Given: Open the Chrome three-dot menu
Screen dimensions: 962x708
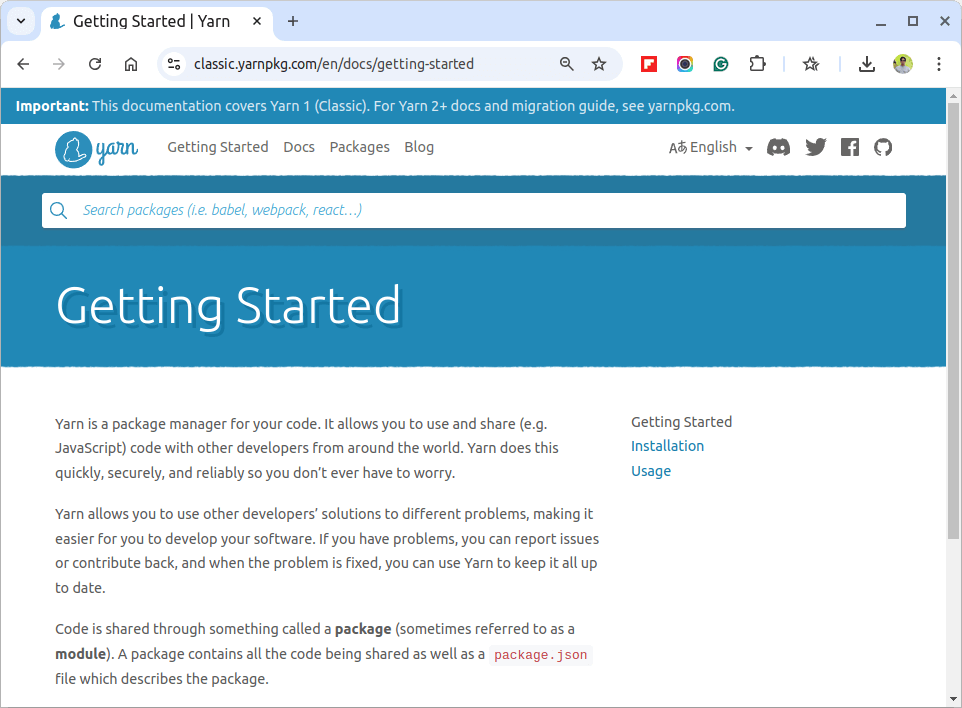Looking at the screenshot, I should 939,64.
